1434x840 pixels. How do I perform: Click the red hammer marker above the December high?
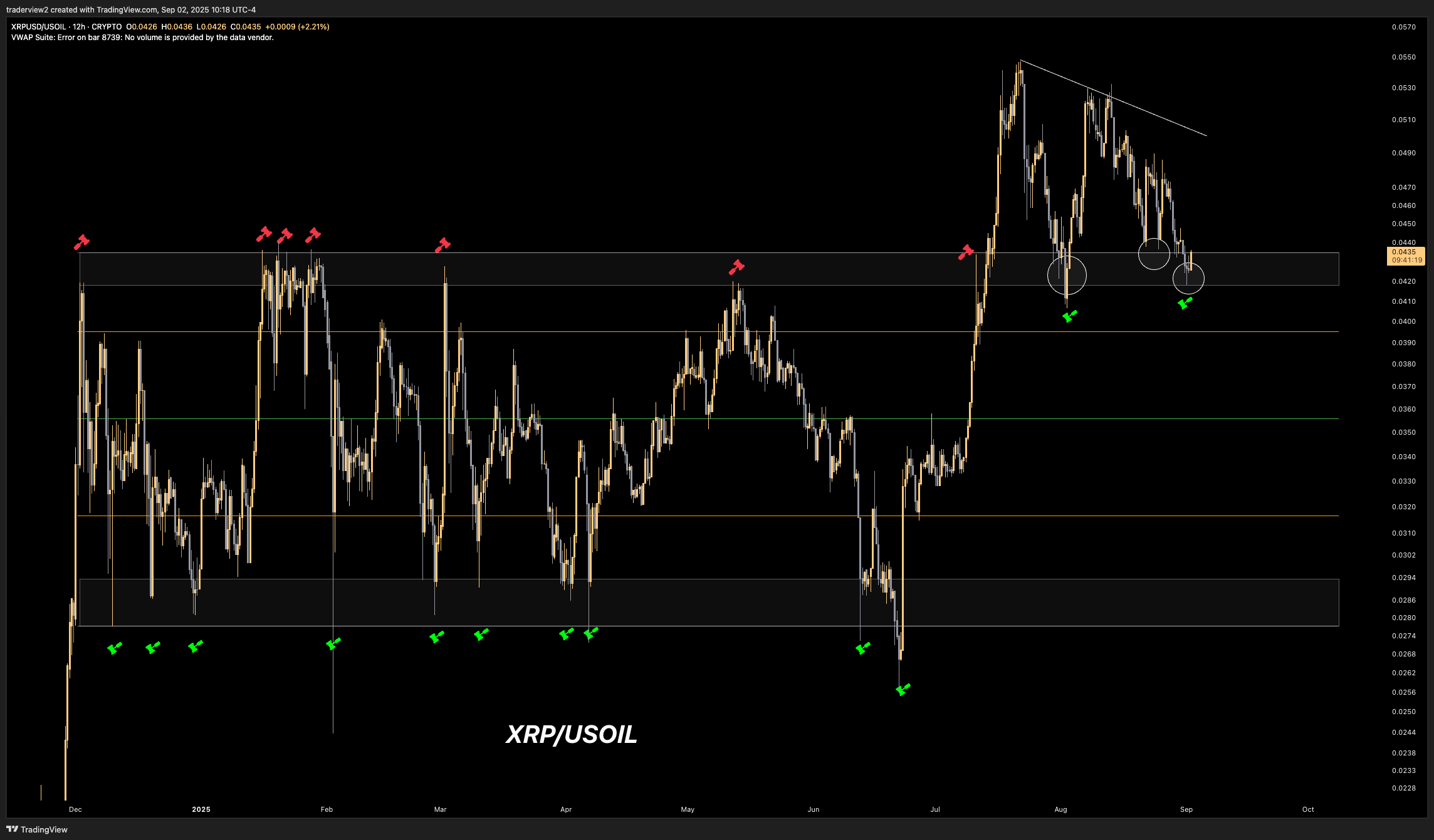pyautogui.click(x=82, y=241)
